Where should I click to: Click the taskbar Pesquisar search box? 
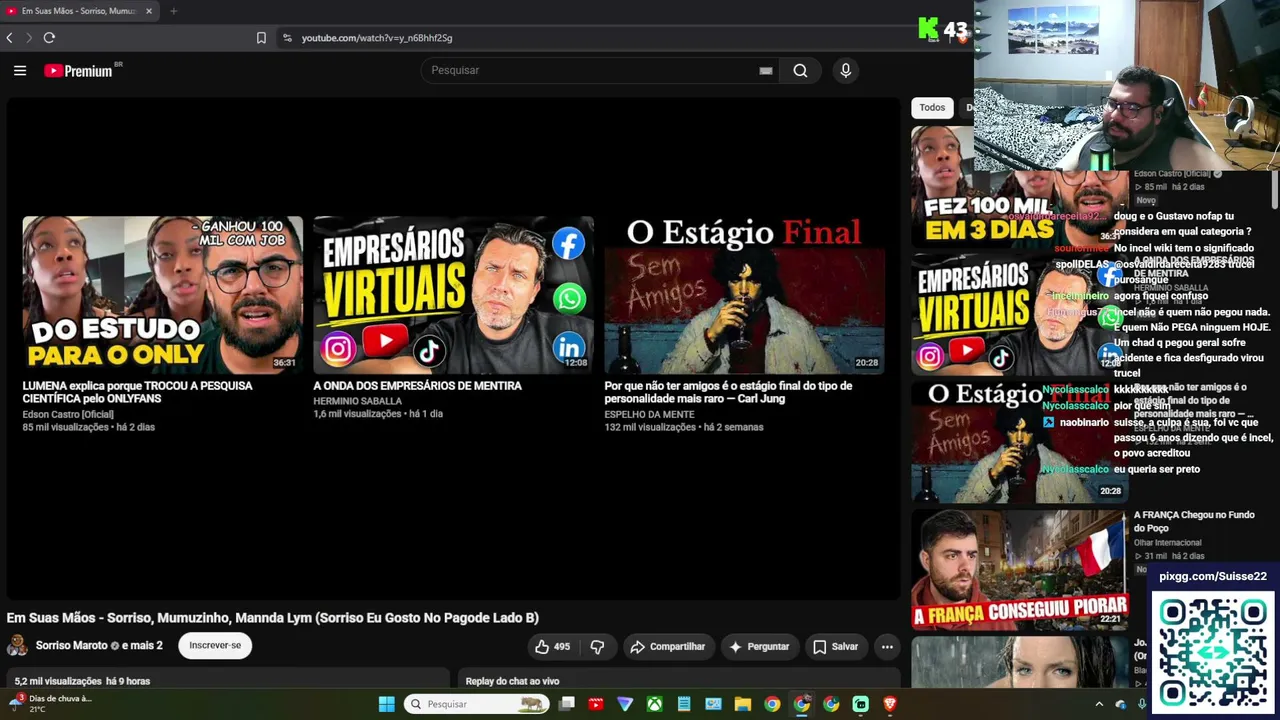(x=477, y=704)
